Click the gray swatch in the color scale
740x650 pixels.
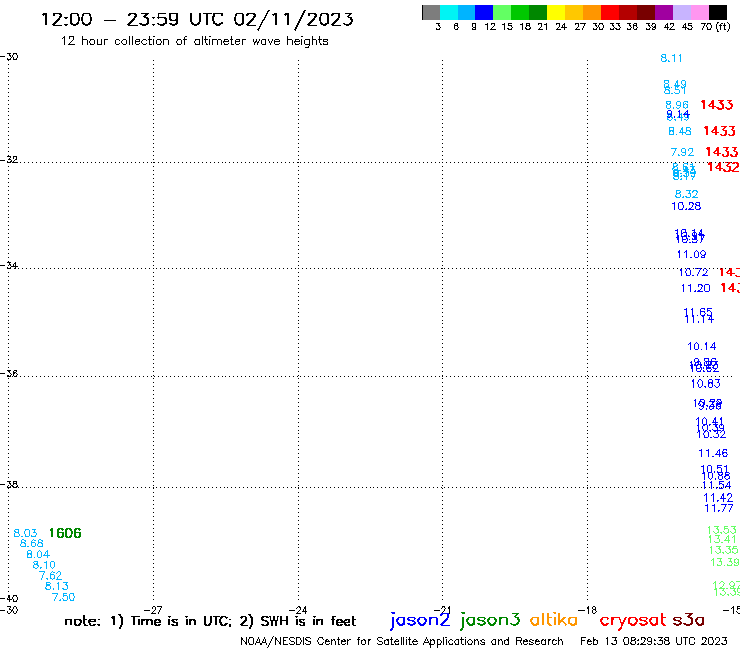coord(431,12)
